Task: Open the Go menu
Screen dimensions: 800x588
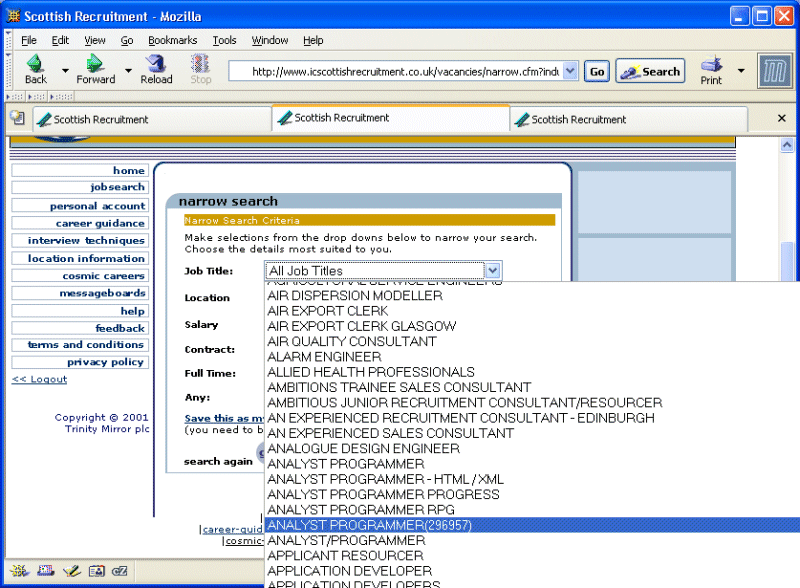Action: click(127, 40)
